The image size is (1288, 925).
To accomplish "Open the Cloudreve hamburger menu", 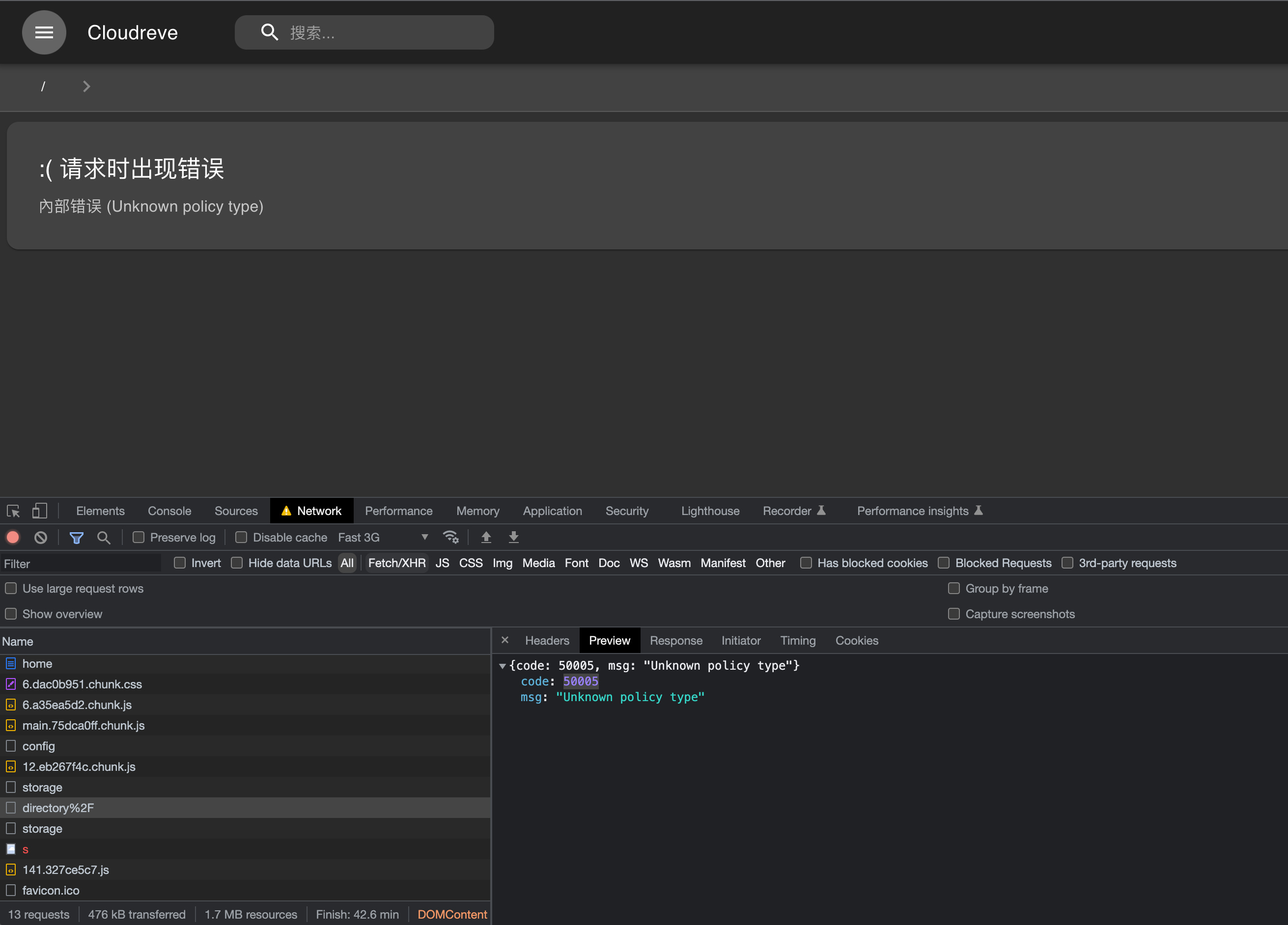I will [44, 32].
